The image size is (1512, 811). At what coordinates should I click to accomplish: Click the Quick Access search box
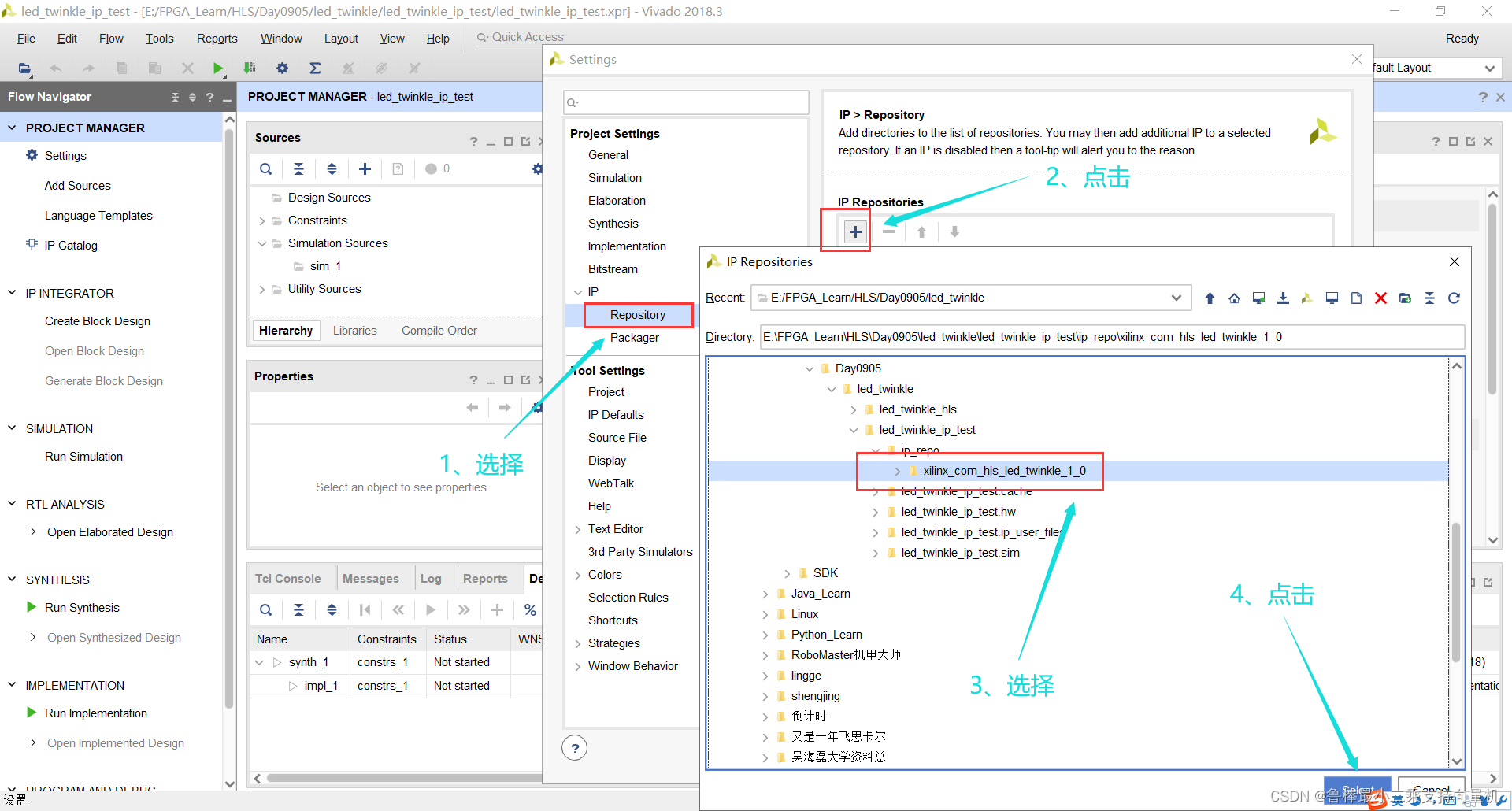[528, 37]
